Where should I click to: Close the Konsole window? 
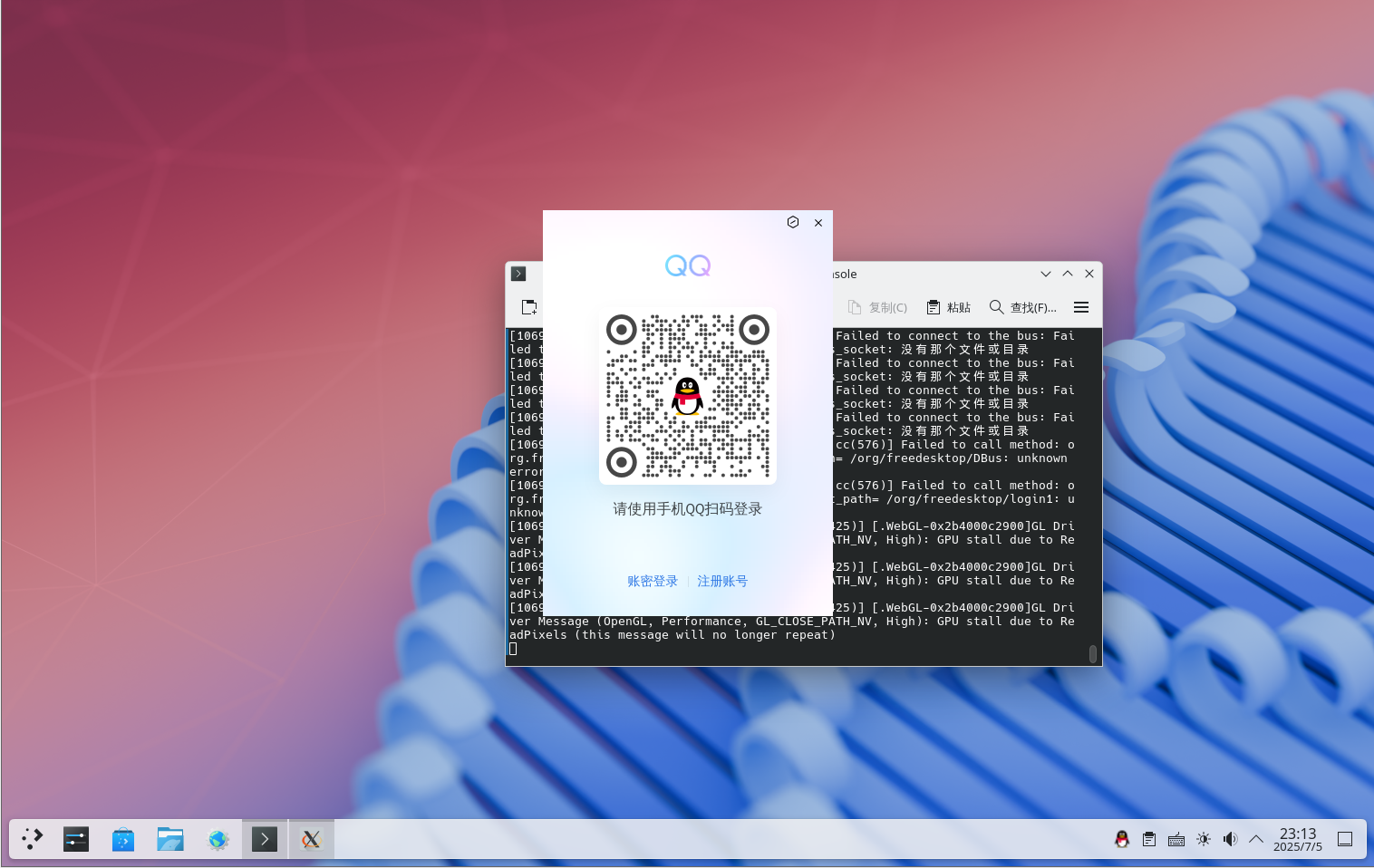(1089, 274)
